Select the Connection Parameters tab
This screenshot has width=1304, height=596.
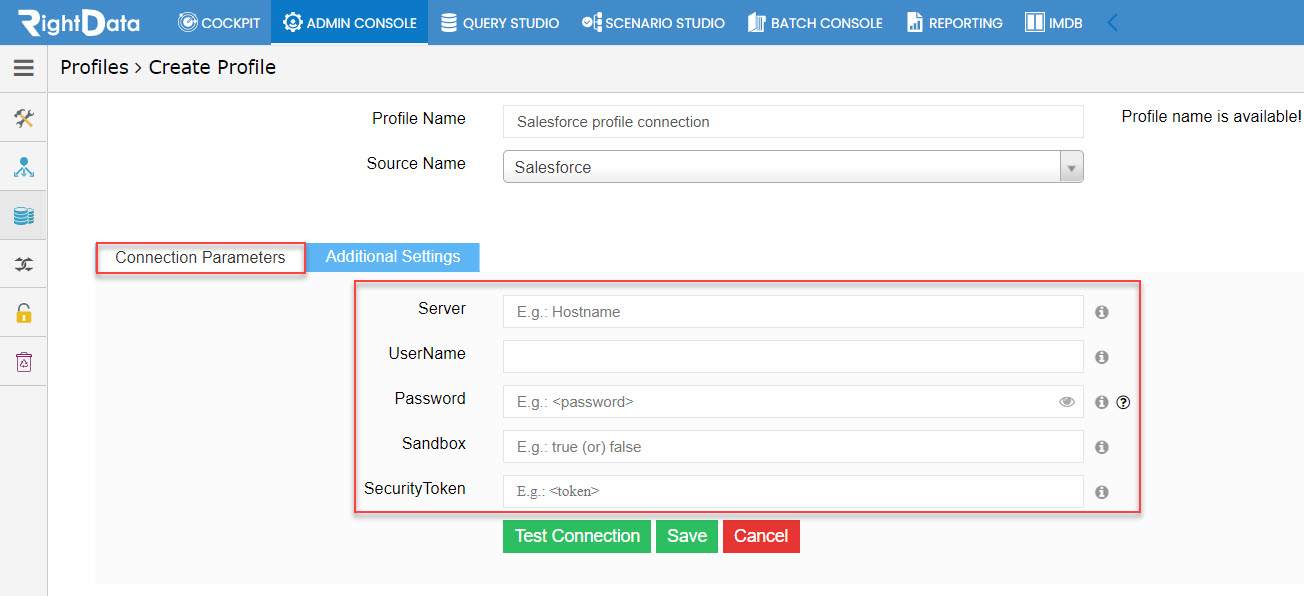point(200,257)
